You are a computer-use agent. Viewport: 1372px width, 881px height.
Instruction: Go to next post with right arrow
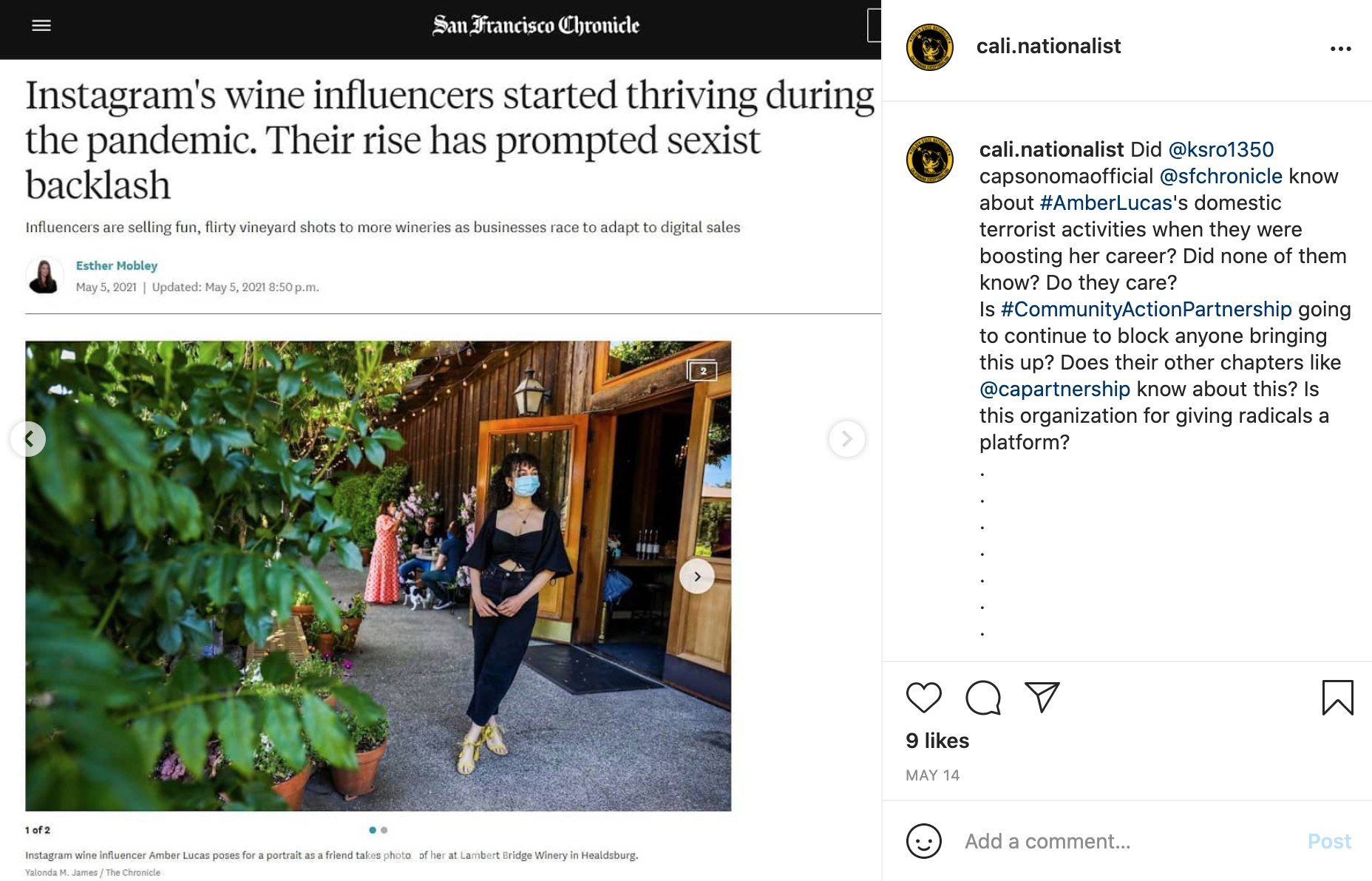pos(846,439)
